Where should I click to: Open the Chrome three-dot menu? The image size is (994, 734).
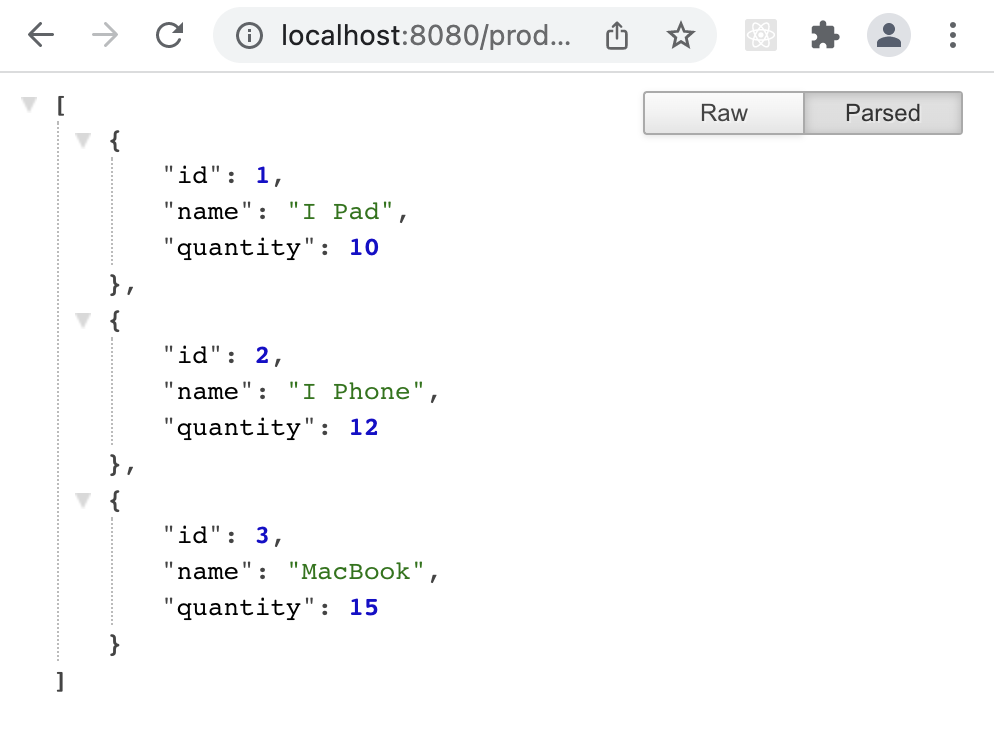pyautogui.click(x=952, y=35)
